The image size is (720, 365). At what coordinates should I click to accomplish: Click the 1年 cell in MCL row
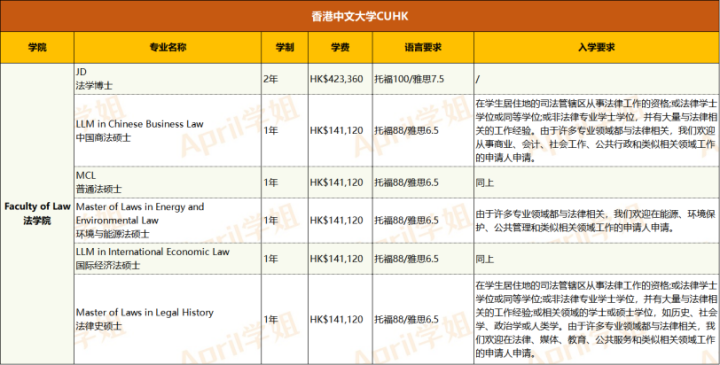coord(285,182)
